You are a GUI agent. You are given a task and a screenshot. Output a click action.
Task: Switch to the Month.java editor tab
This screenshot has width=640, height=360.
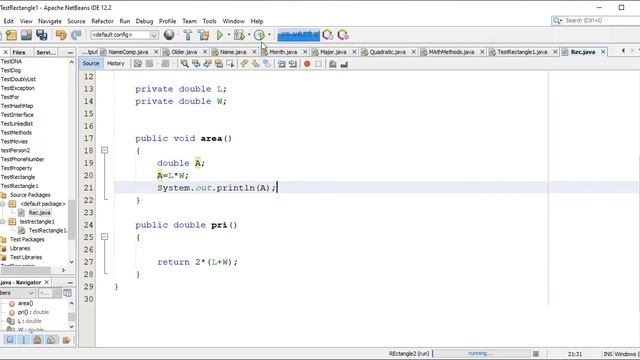pos(282,52)
